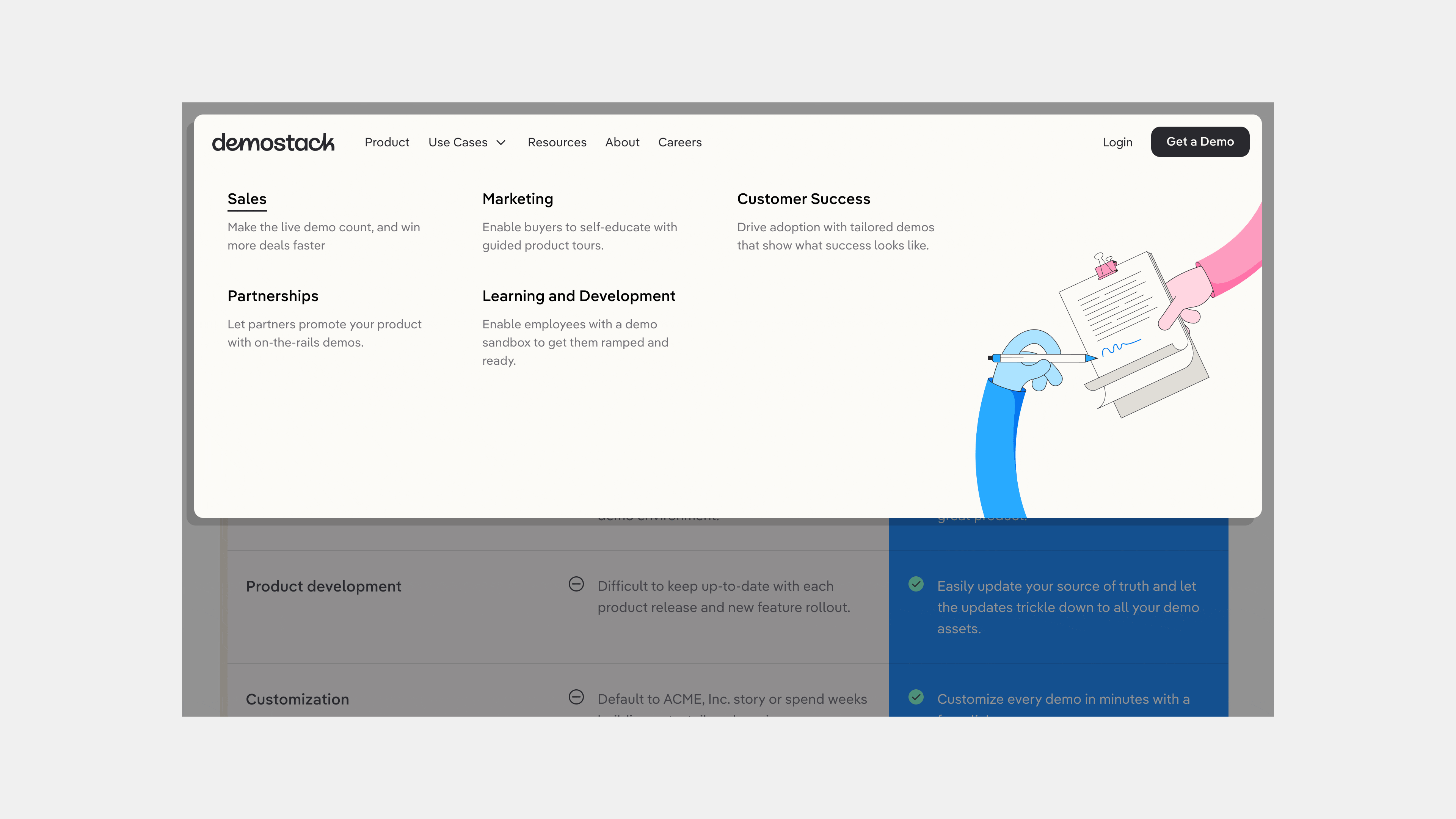Click the Get a Demo button

tap(1200, 142)
